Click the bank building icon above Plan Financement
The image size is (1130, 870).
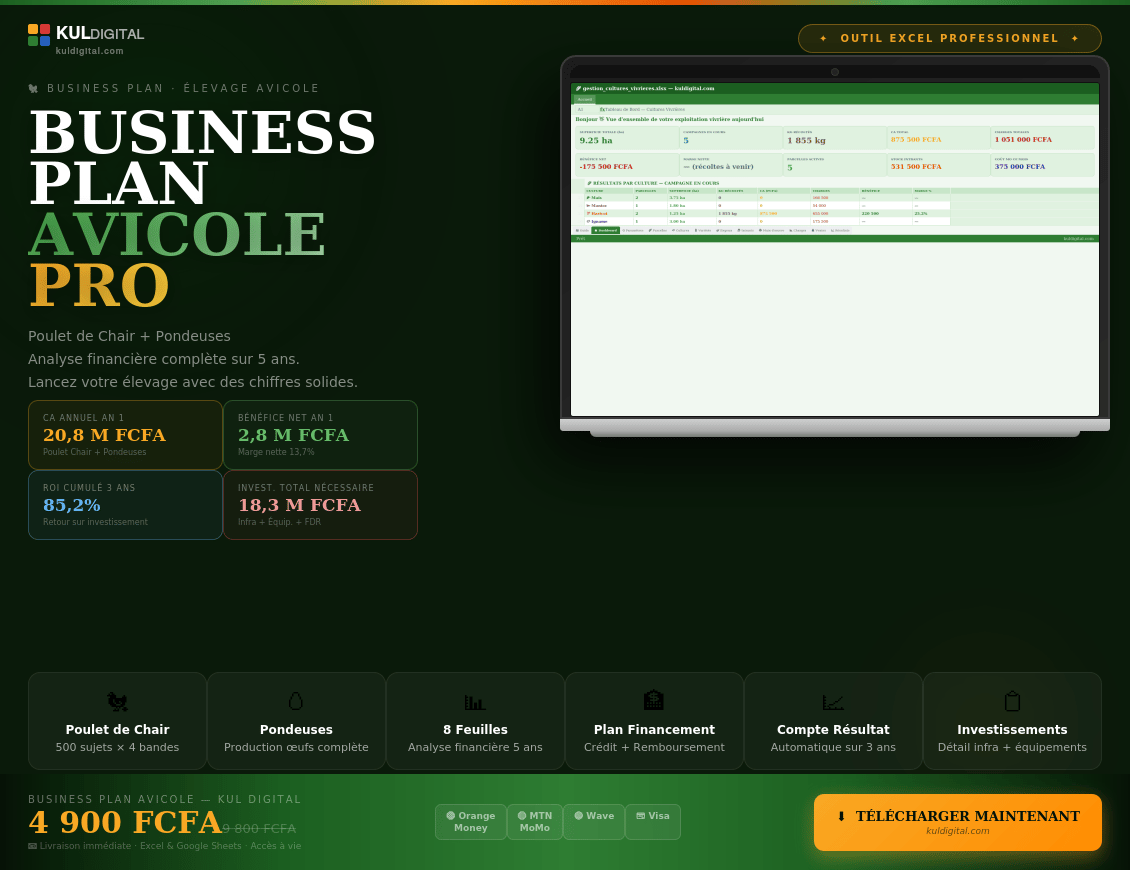point(654,701)
